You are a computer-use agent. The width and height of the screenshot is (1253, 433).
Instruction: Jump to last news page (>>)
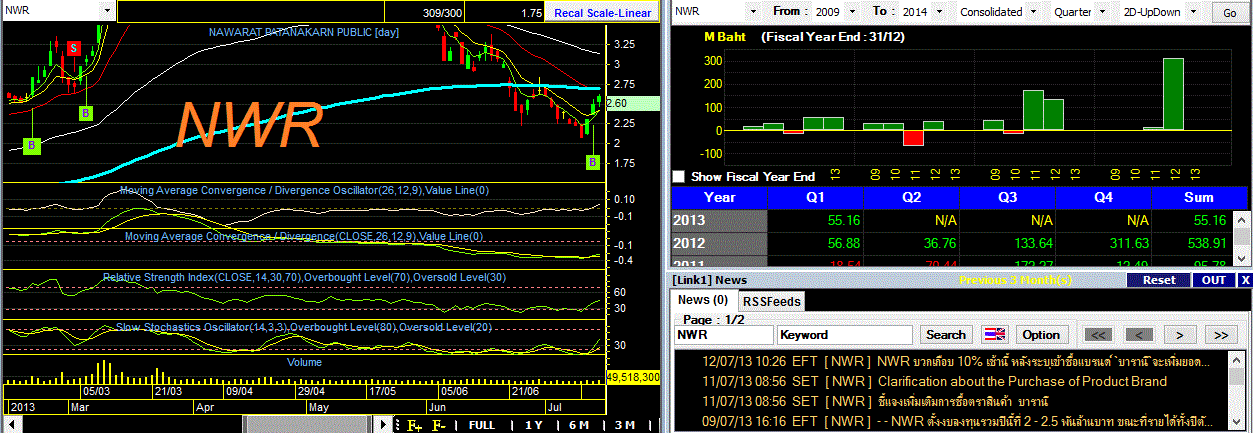[1221, 334]
